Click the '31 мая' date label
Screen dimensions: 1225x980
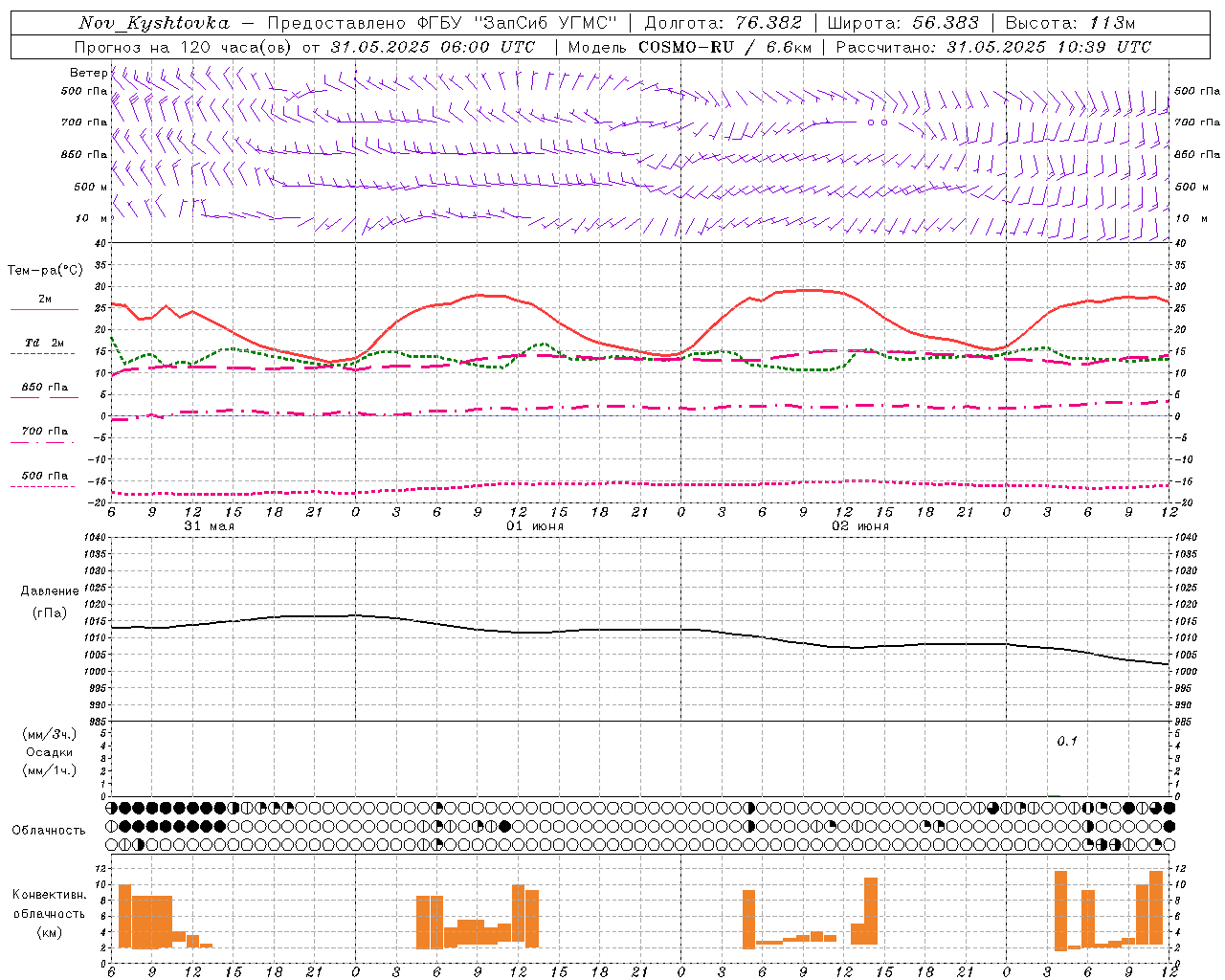[x=210, y=526]
